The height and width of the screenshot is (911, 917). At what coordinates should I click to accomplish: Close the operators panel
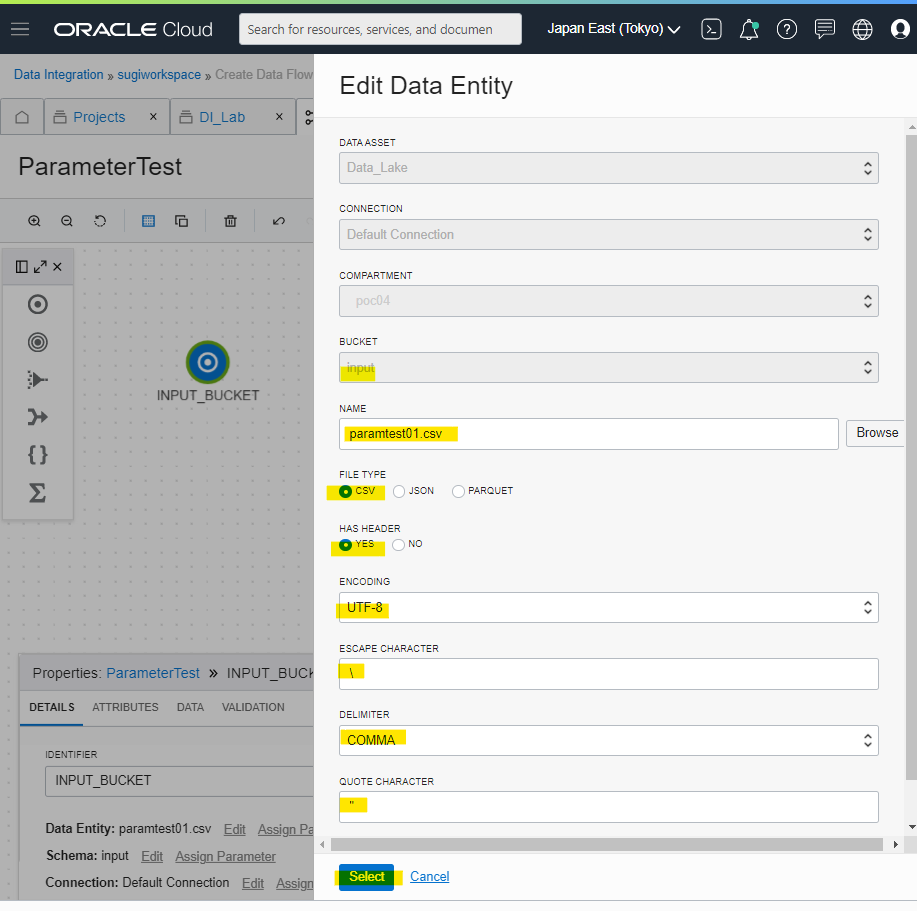(57, 267)
